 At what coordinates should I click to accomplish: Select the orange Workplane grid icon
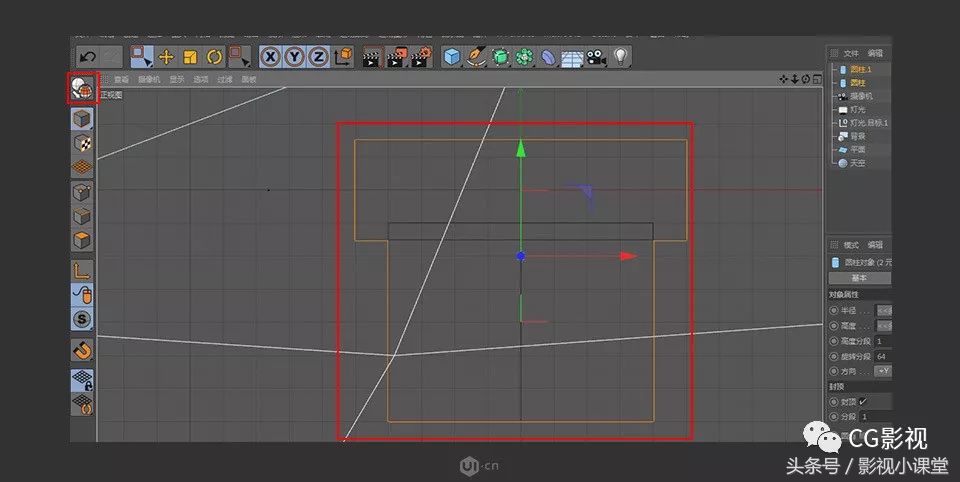(x=82, y=167)
